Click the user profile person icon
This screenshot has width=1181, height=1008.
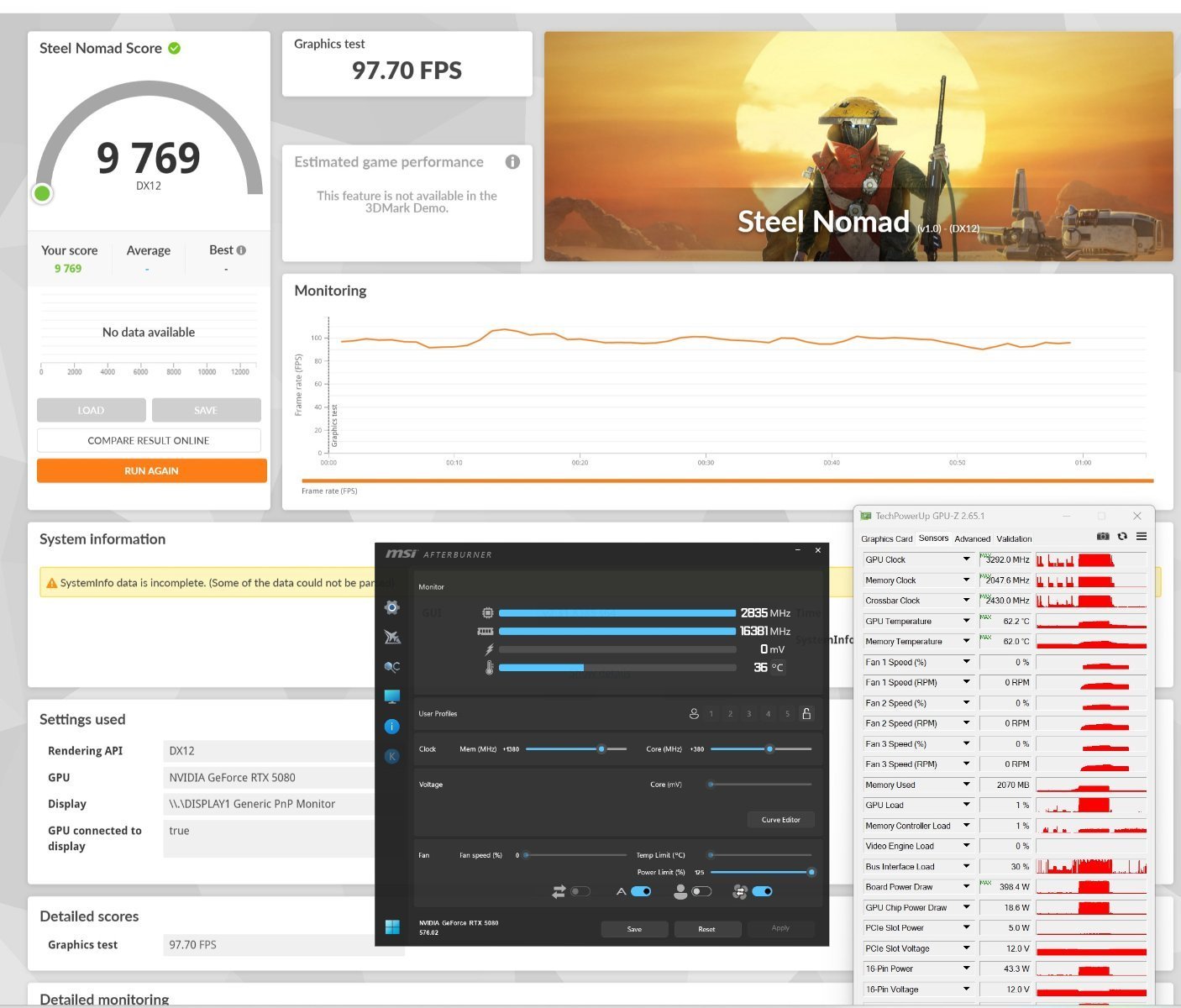tap(694, 714)
